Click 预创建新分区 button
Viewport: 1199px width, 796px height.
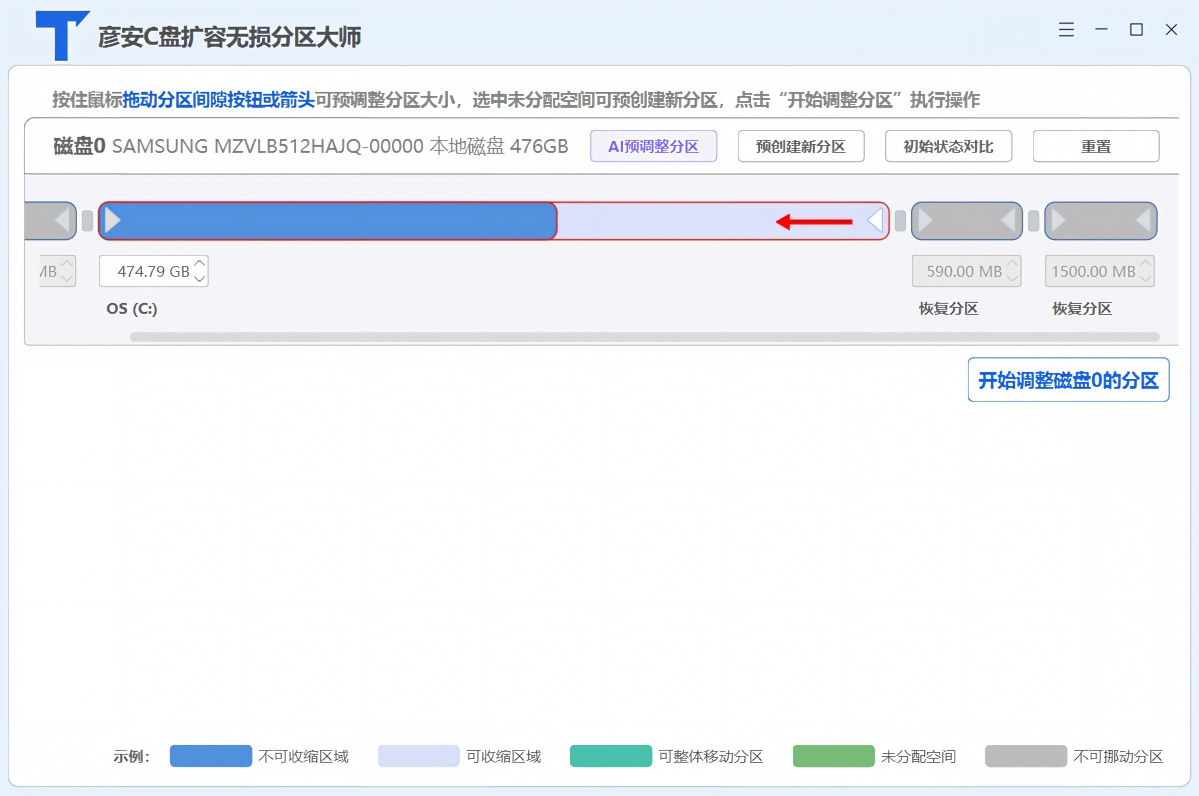click(x=801, y=146)
